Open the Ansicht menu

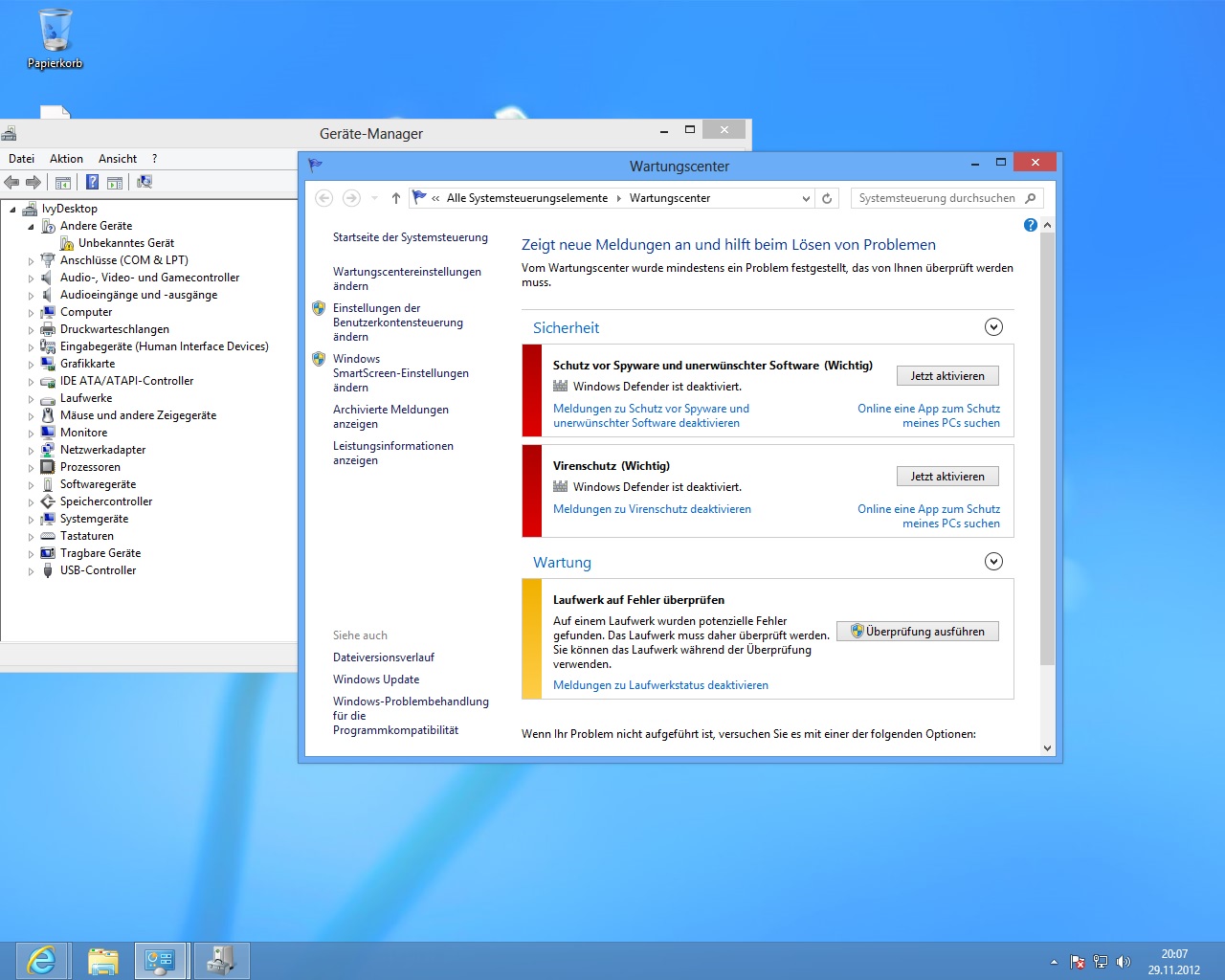click(x=118, y=159)
